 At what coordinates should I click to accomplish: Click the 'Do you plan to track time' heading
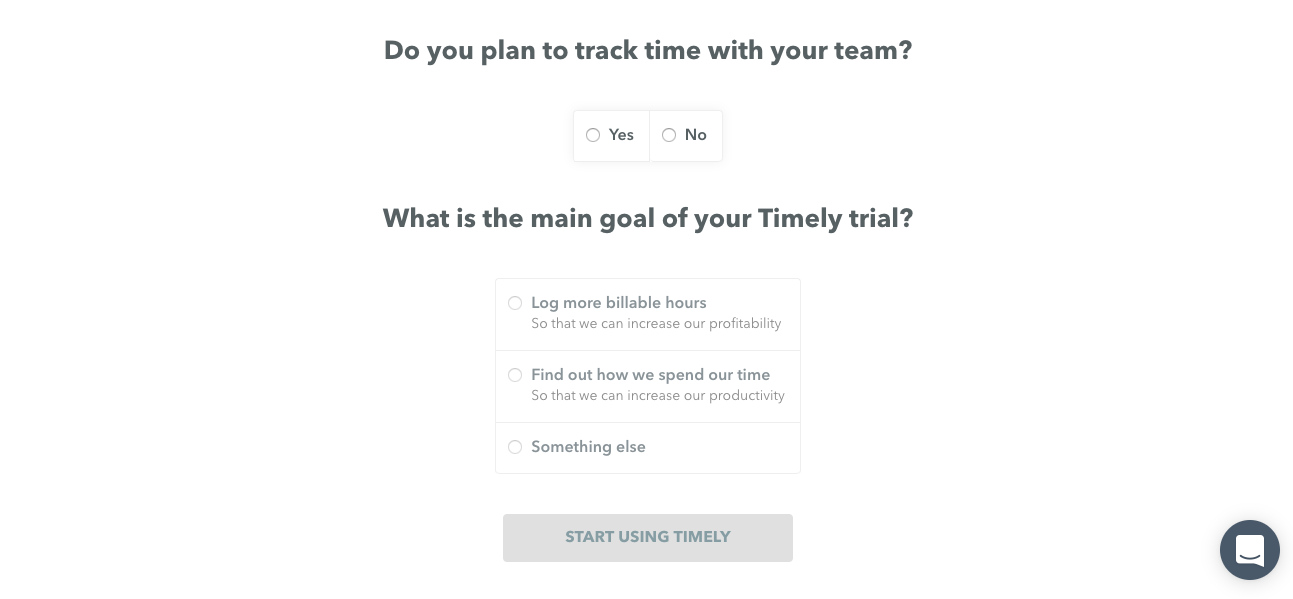(x=648, y=51)
